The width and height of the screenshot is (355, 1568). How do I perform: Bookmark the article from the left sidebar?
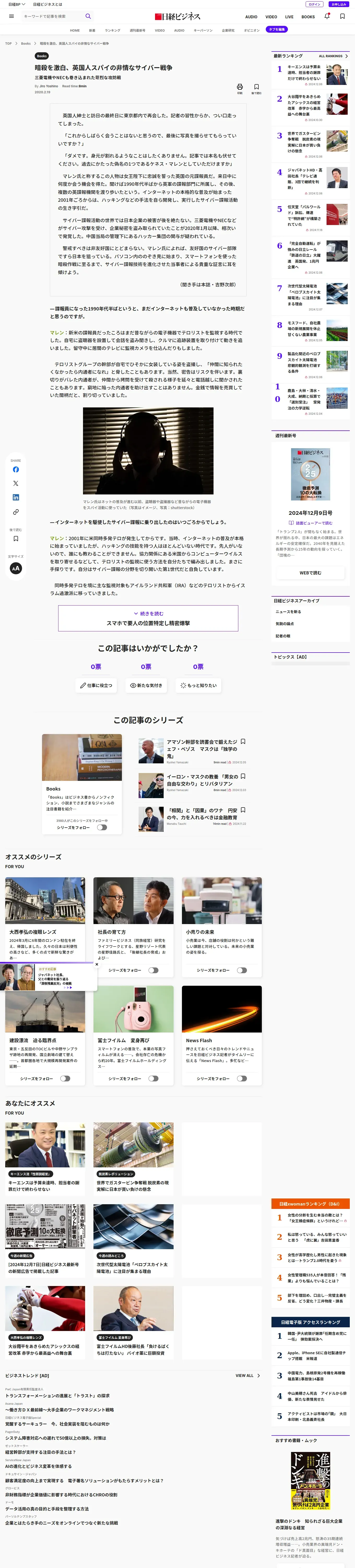tap(16, 539)
